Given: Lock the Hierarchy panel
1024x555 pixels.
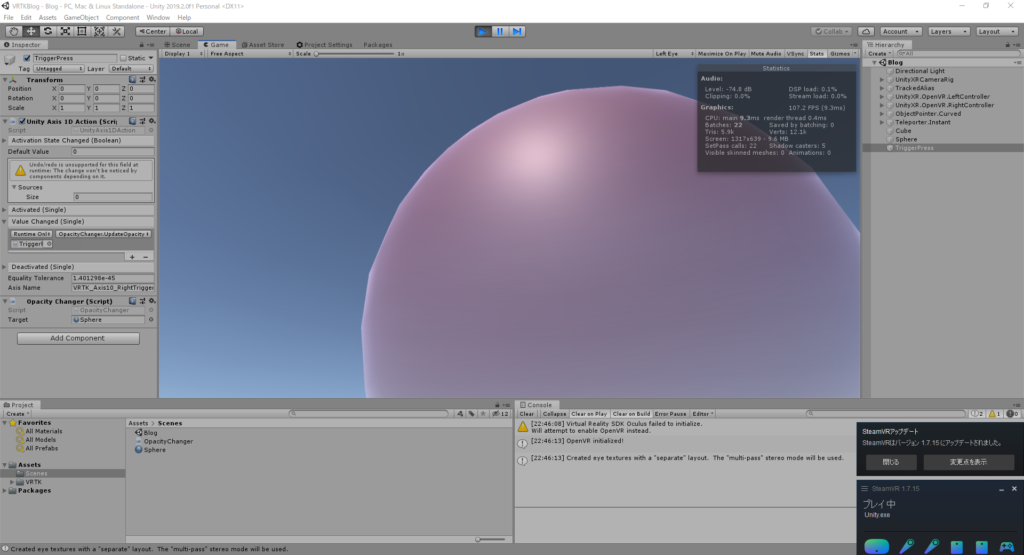Looking at the screenshot, I should pyautogui.click(x=1008, y=45).
